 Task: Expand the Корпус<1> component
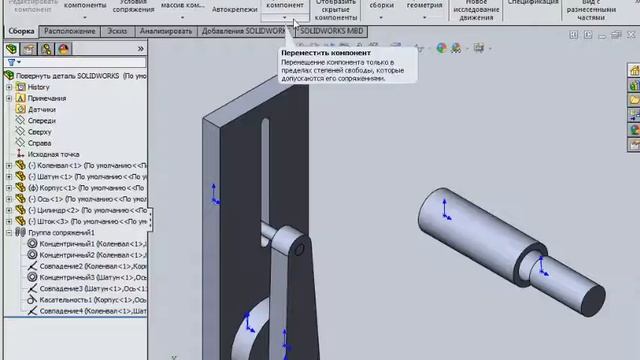click(9, 188)
